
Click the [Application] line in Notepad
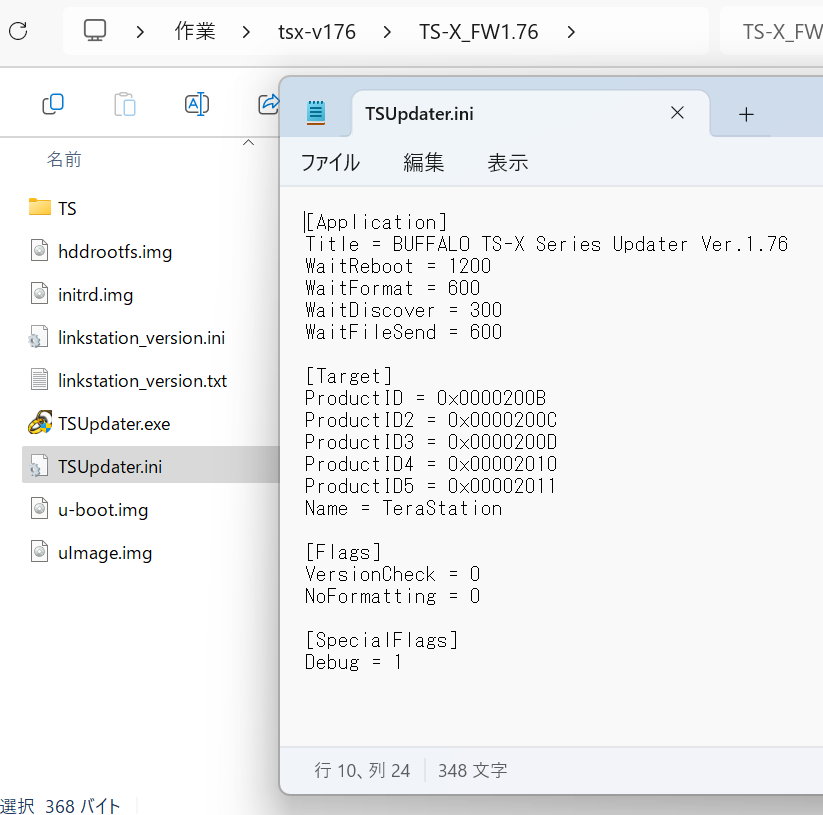[376, 222]
